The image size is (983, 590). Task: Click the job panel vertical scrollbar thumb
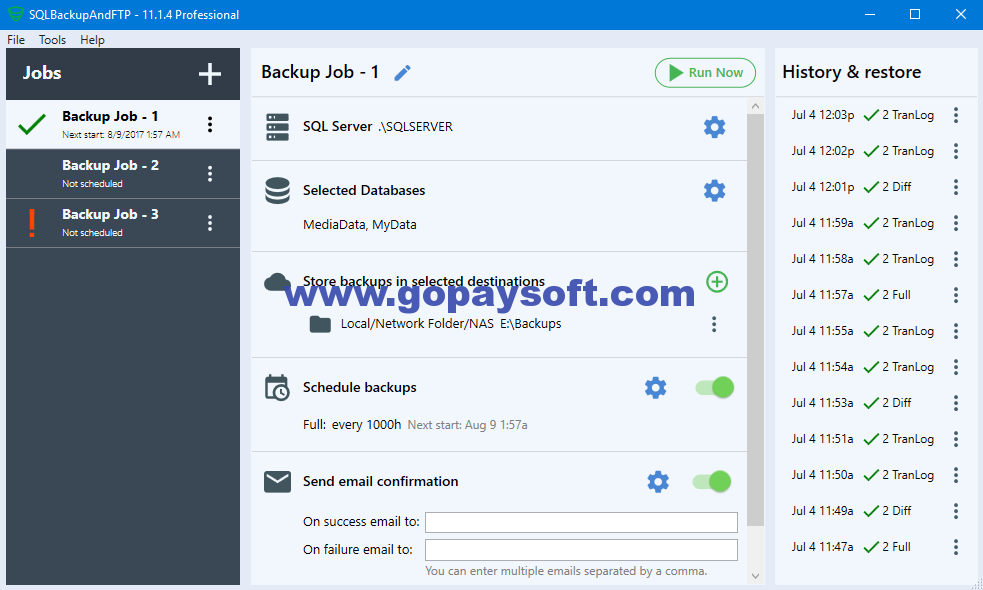(x=755, y=320)
